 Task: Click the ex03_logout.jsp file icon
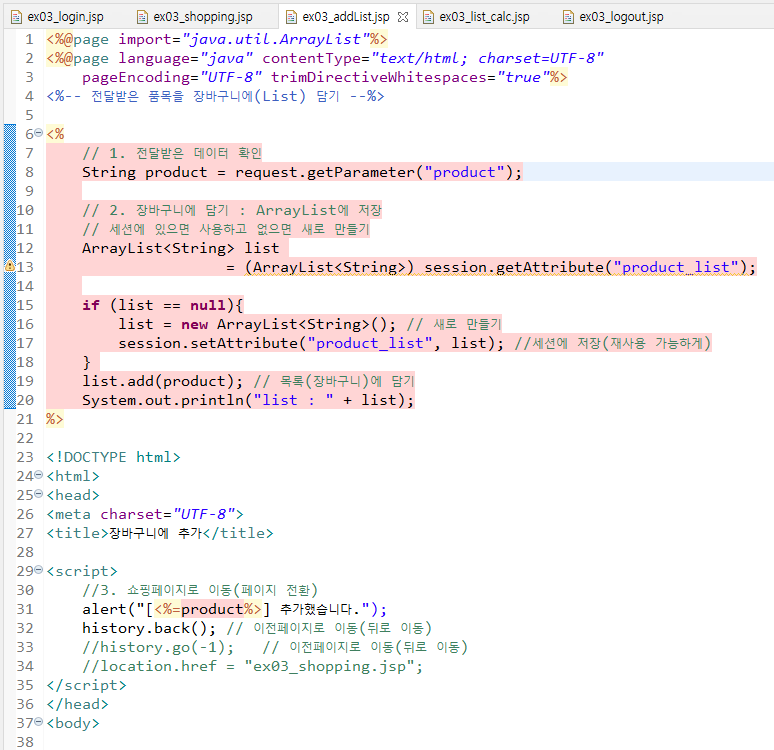tap(568, 17)
